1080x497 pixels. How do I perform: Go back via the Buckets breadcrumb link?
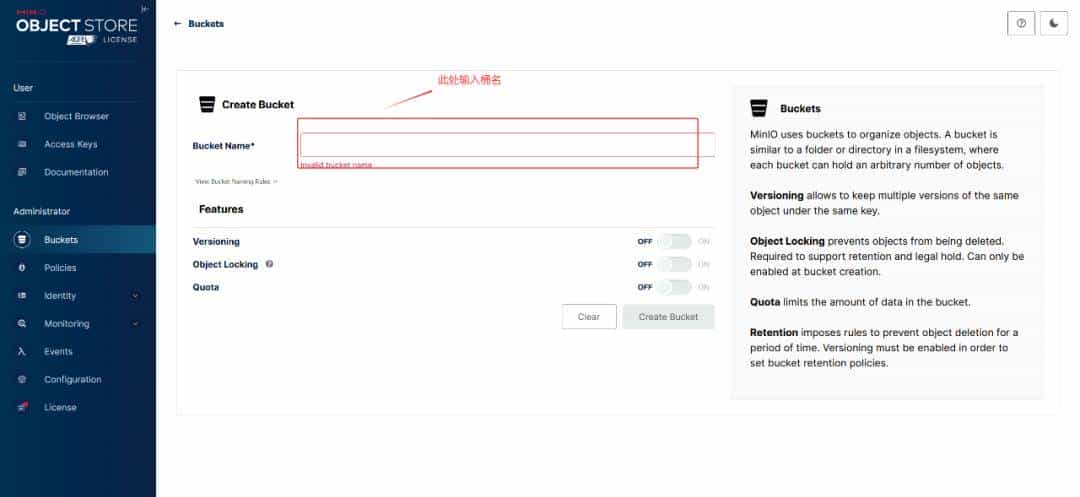pyautogui.click(x=206, y=23)
